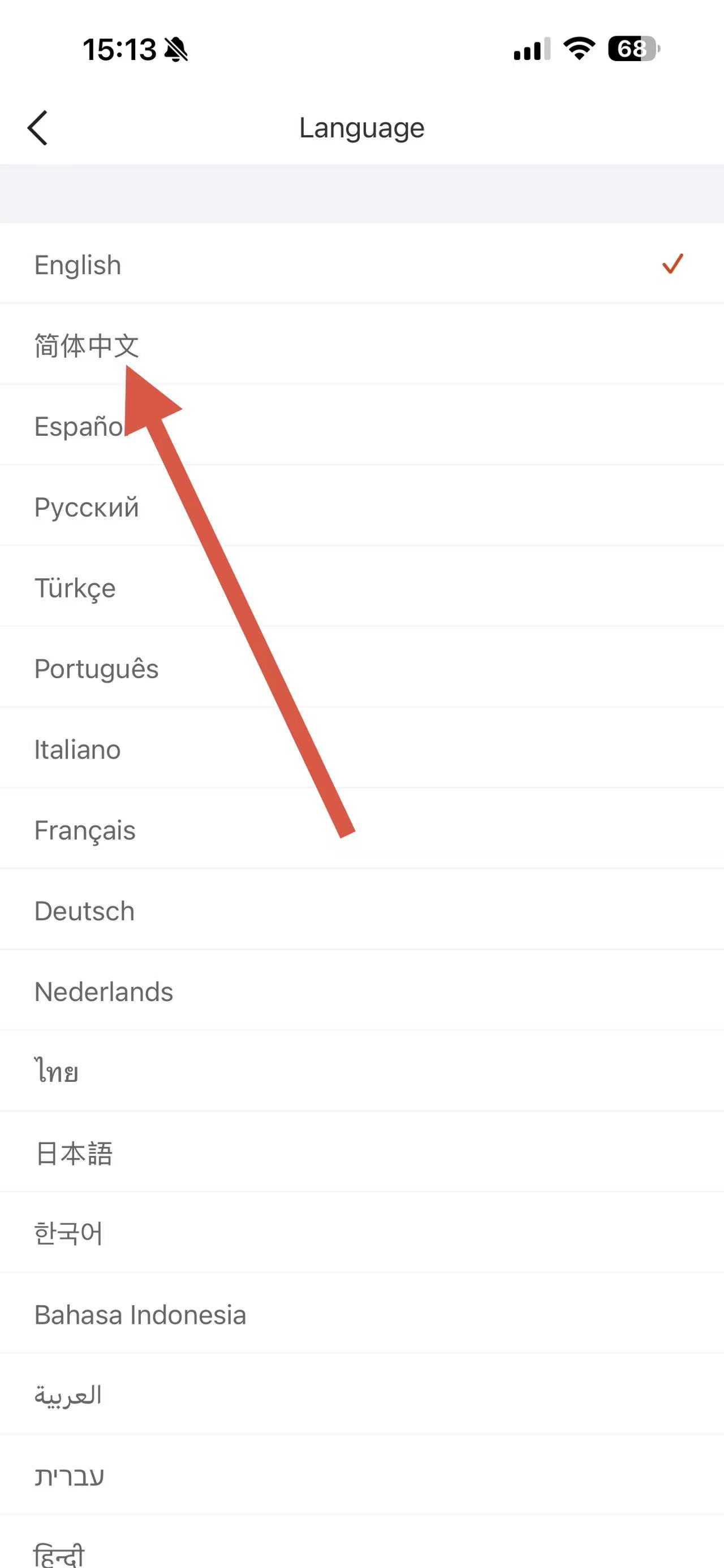Choose Español from the language list

[x=79, y=426]
